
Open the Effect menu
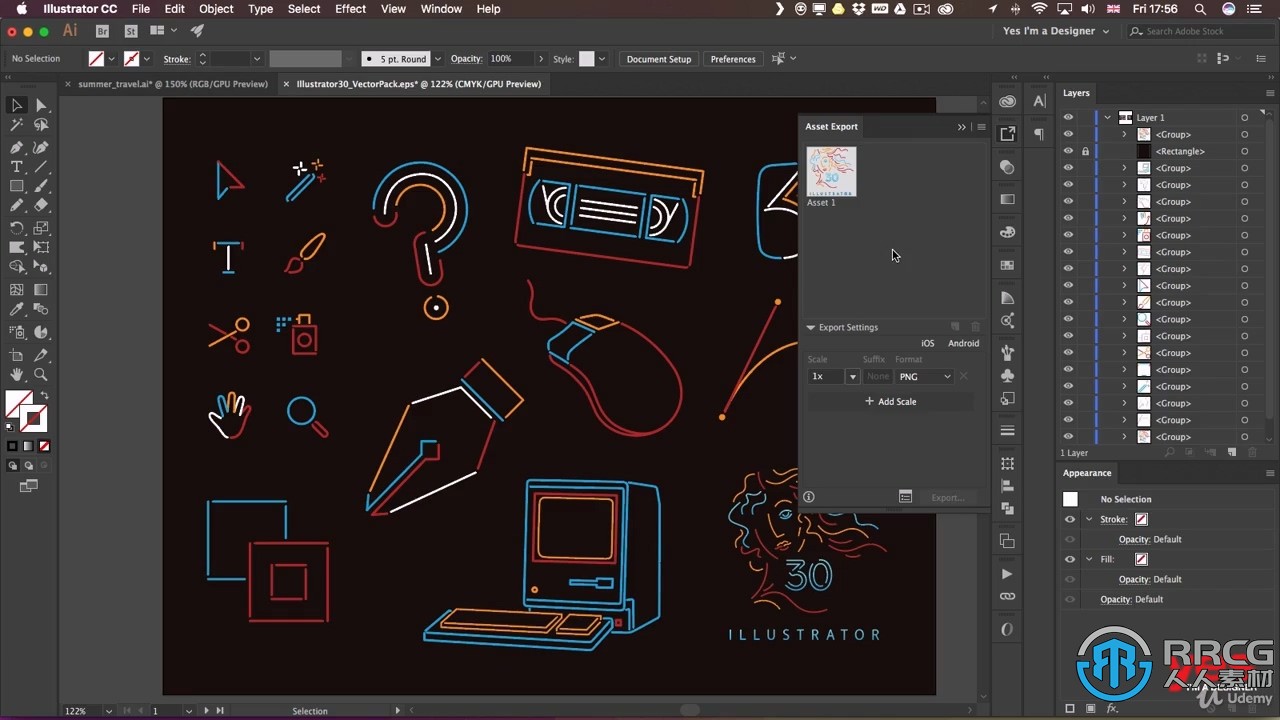click(x=350, y=9)
